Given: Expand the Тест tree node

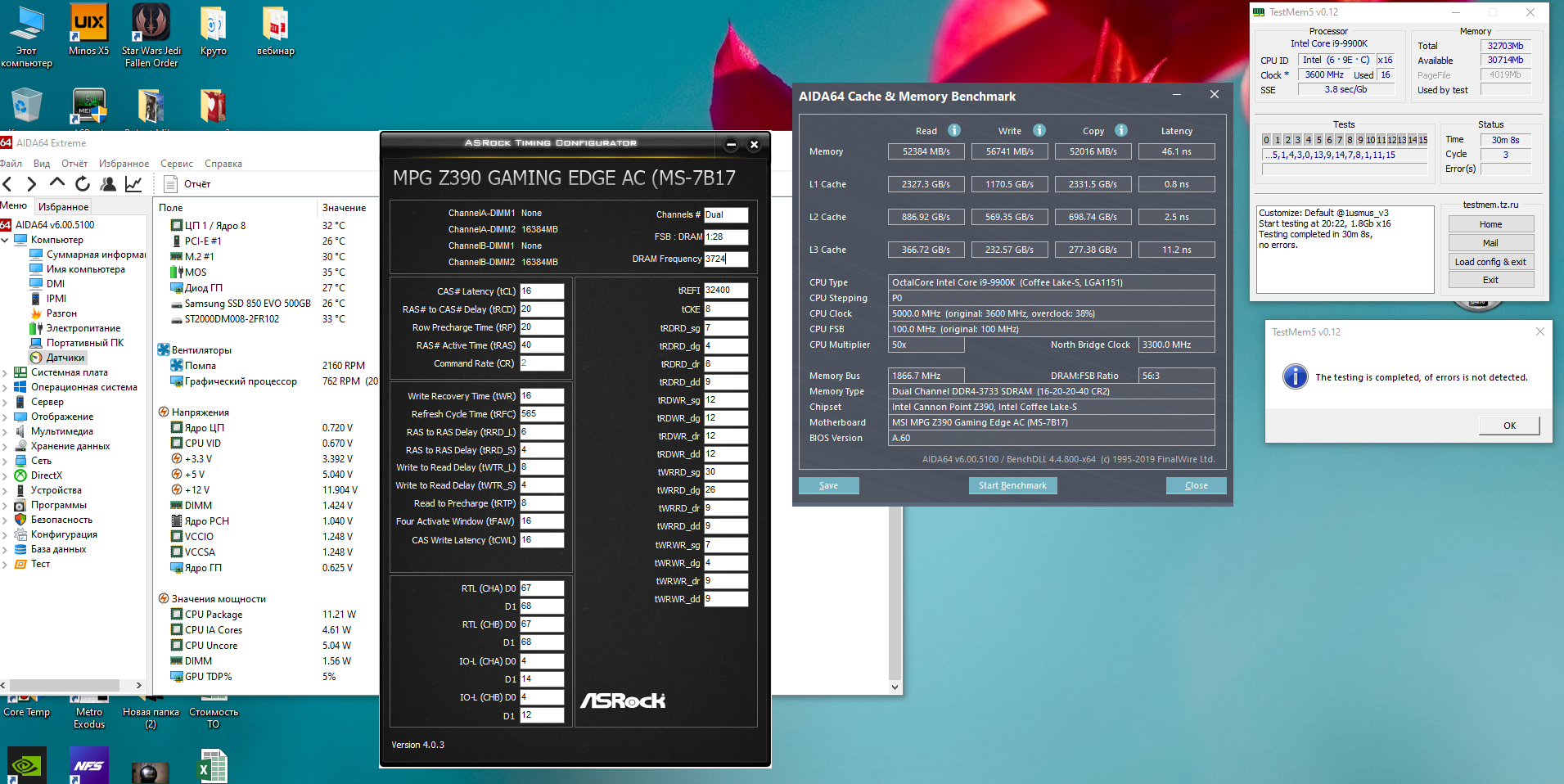Looking at the screenshot, I should pos(5,564).
